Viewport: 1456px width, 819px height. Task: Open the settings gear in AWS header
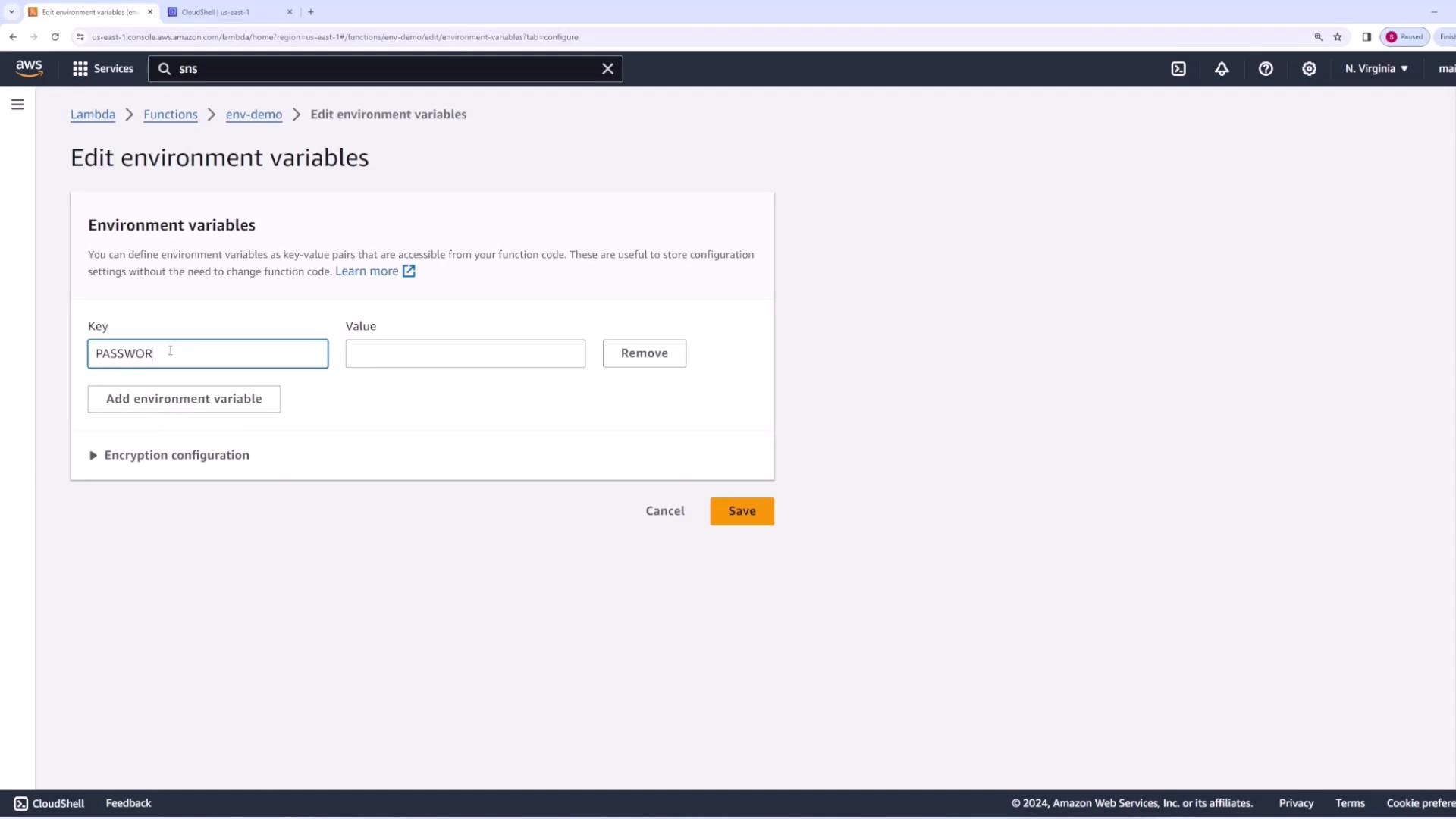point(1309,69)
